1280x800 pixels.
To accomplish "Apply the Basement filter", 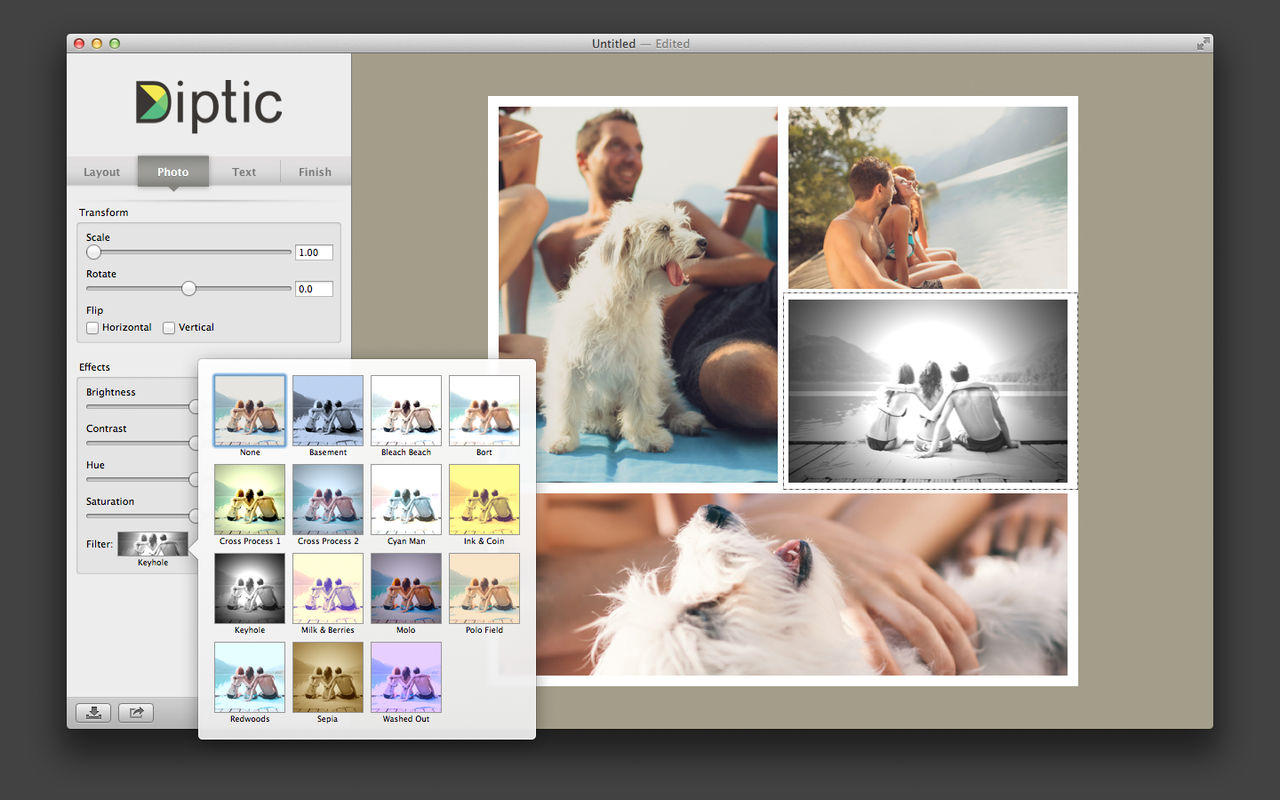I will 328,410.
